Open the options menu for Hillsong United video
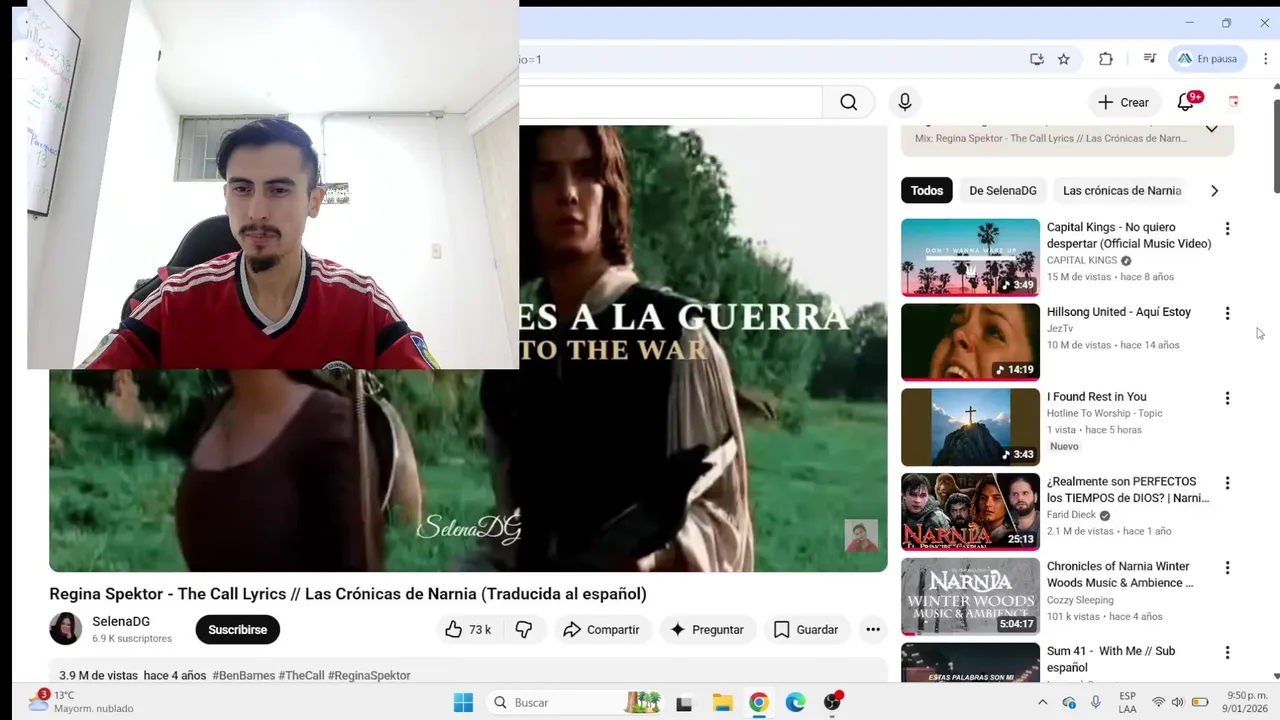 [1227, 314]
